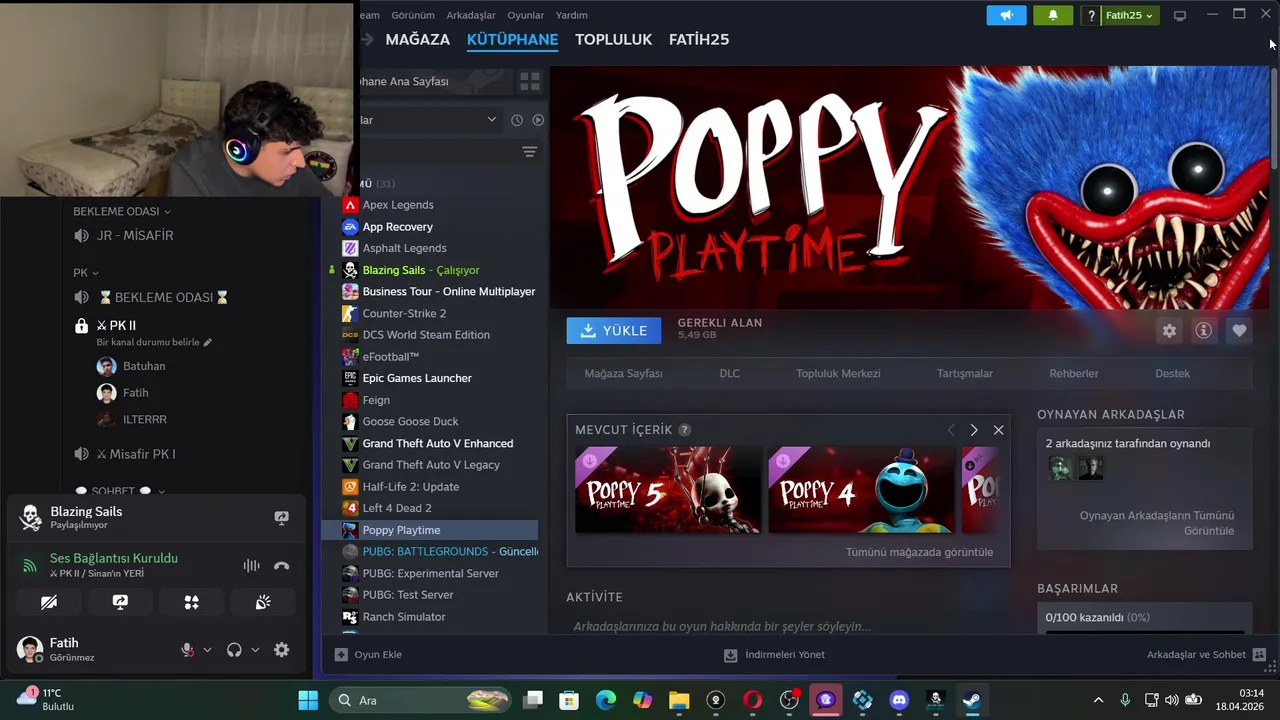Open the Mağaza Sayfası tab
Viewport: 1280px width, 720px height.
(x=623, y=373)
